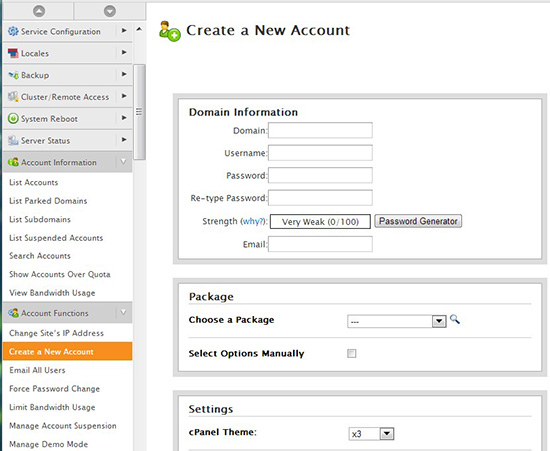The width and height of the screenshot is (550, 451).
Task: Click the Very Weak strength meter
Action: click(x=320, y=222)
